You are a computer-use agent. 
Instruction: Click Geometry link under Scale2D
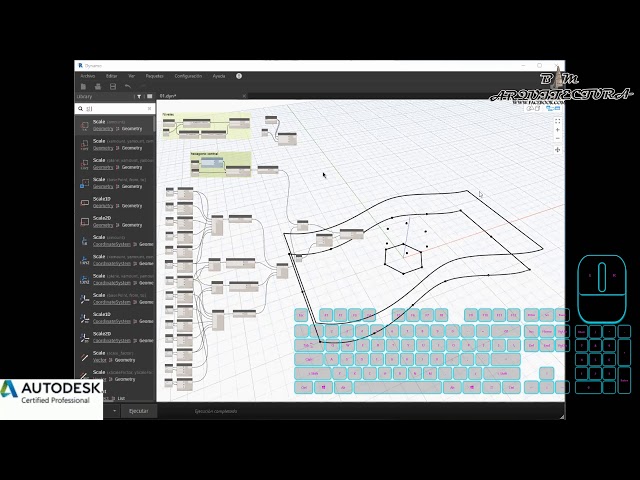103,225
